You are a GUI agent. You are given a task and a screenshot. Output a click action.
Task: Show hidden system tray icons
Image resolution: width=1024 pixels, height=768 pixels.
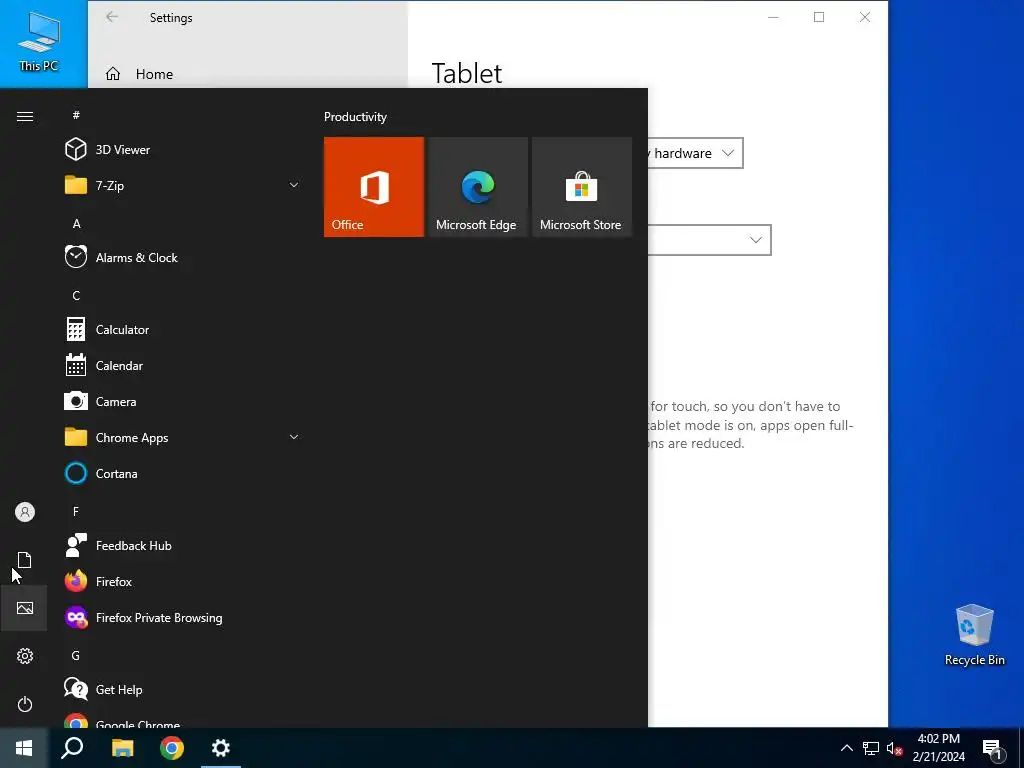(x=846, y=748)
